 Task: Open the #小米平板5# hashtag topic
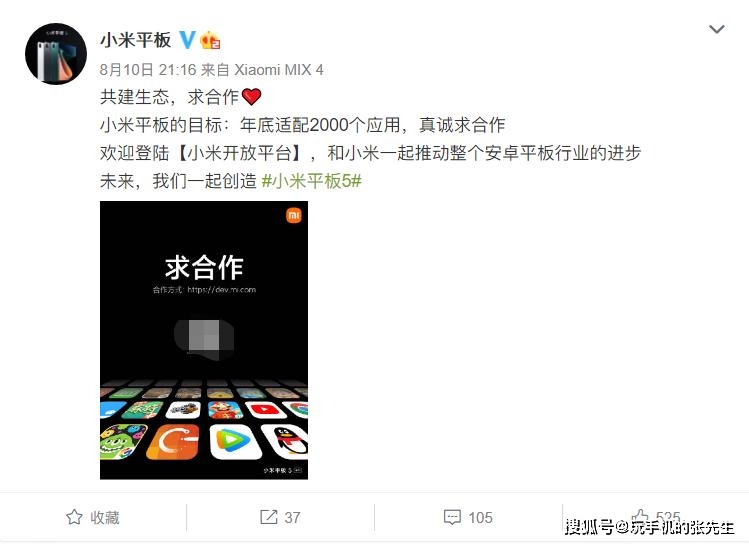311,181
